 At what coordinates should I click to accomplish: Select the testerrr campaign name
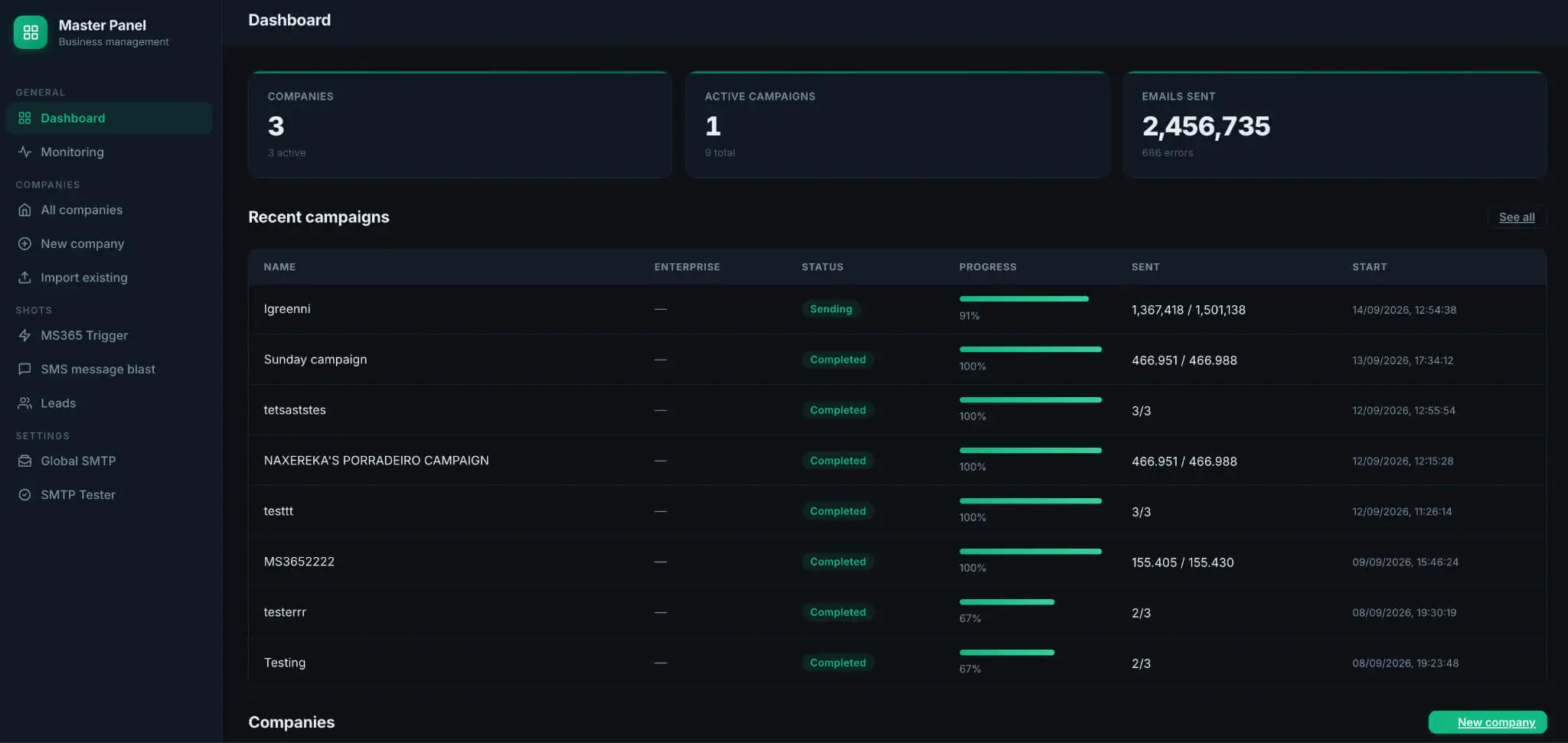coord(285,611)
